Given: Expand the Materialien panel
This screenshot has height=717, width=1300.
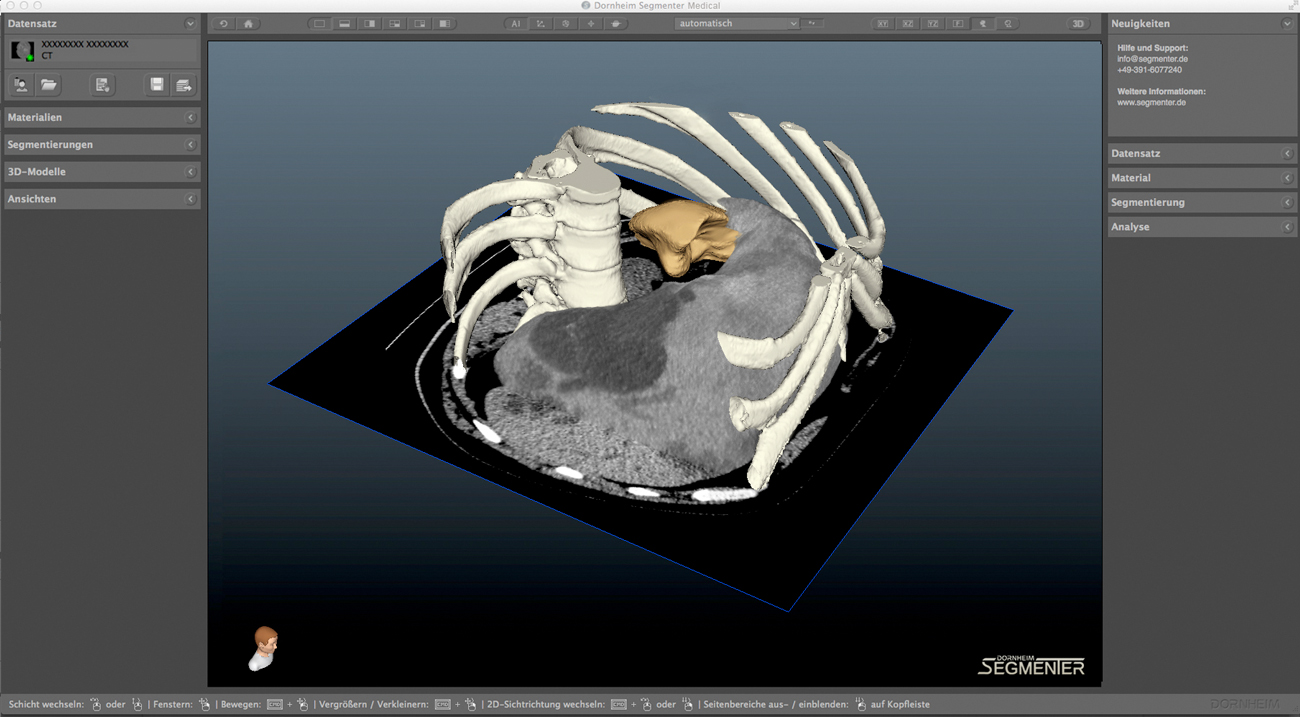Looking at the screenshot, I should (x=101, y=118).
